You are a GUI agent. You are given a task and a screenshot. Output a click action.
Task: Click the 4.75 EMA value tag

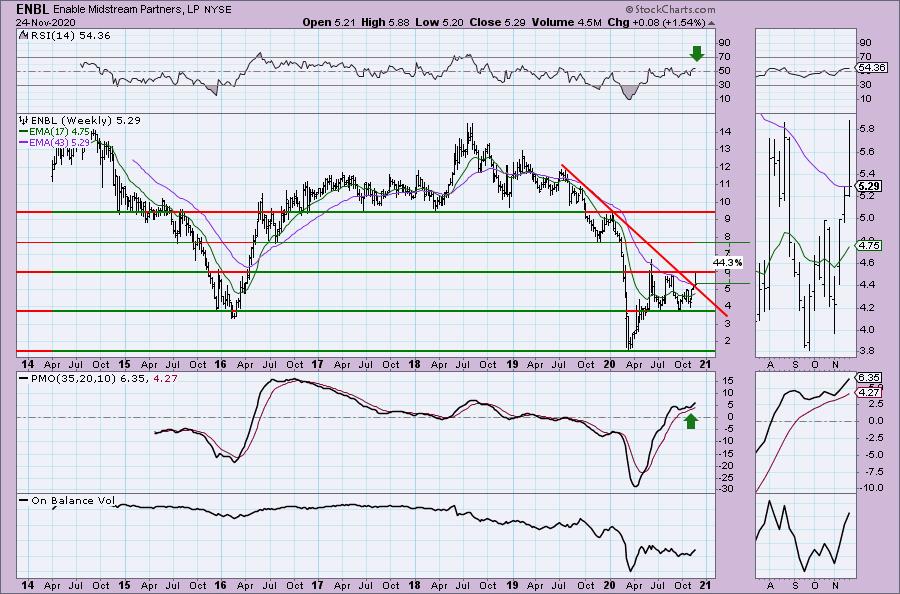[867, 245]
